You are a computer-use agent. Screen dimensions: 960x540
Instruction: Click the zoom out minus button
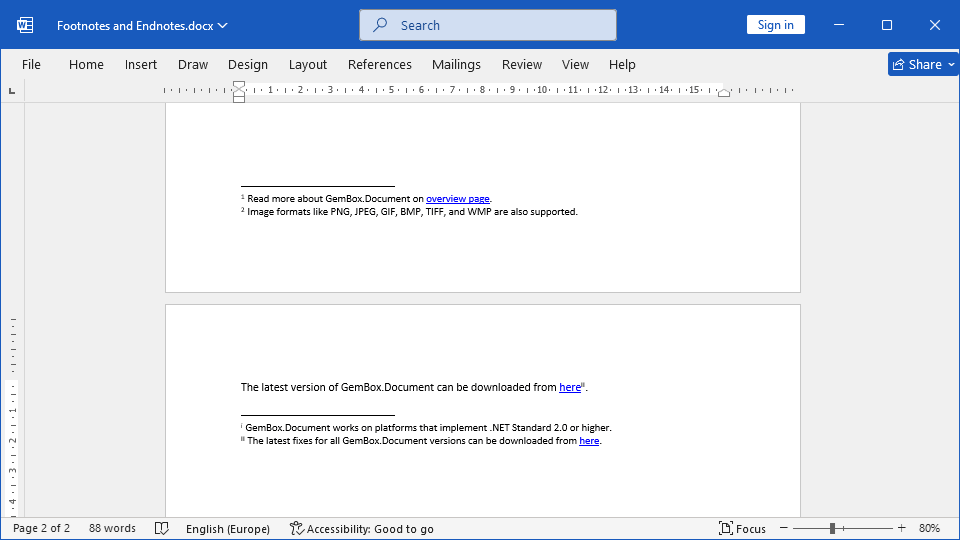784,528
